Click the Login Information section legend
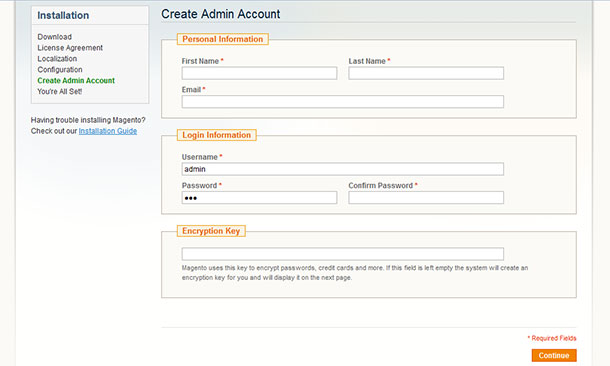Image resolution: width=610 pixels, height=366 pixels. (217, 135)
